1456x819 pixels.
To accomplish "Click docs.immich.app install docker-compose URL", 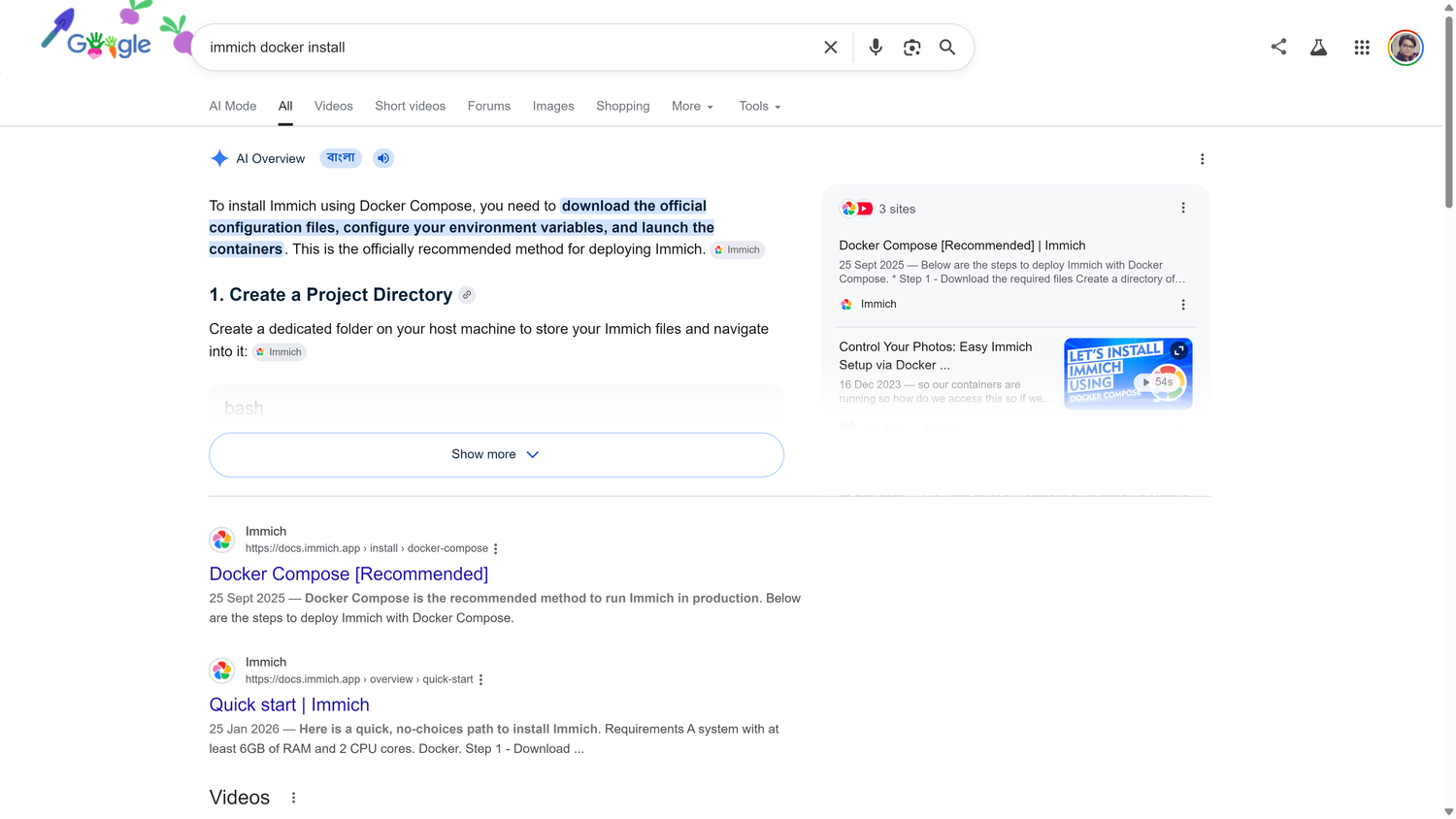I will point(367,548).
